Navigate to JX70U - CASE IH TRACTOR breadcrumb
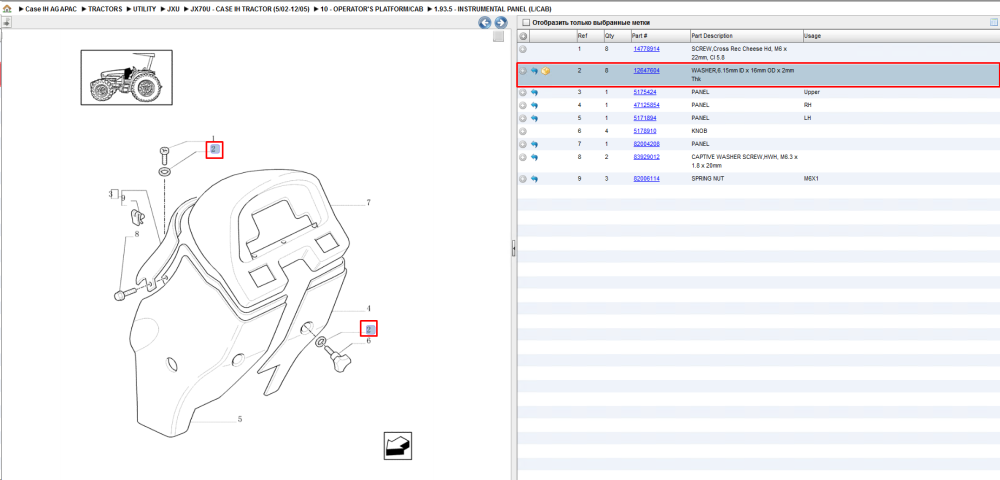Screen dimensions: 1000x480 [x=250, y=10]
